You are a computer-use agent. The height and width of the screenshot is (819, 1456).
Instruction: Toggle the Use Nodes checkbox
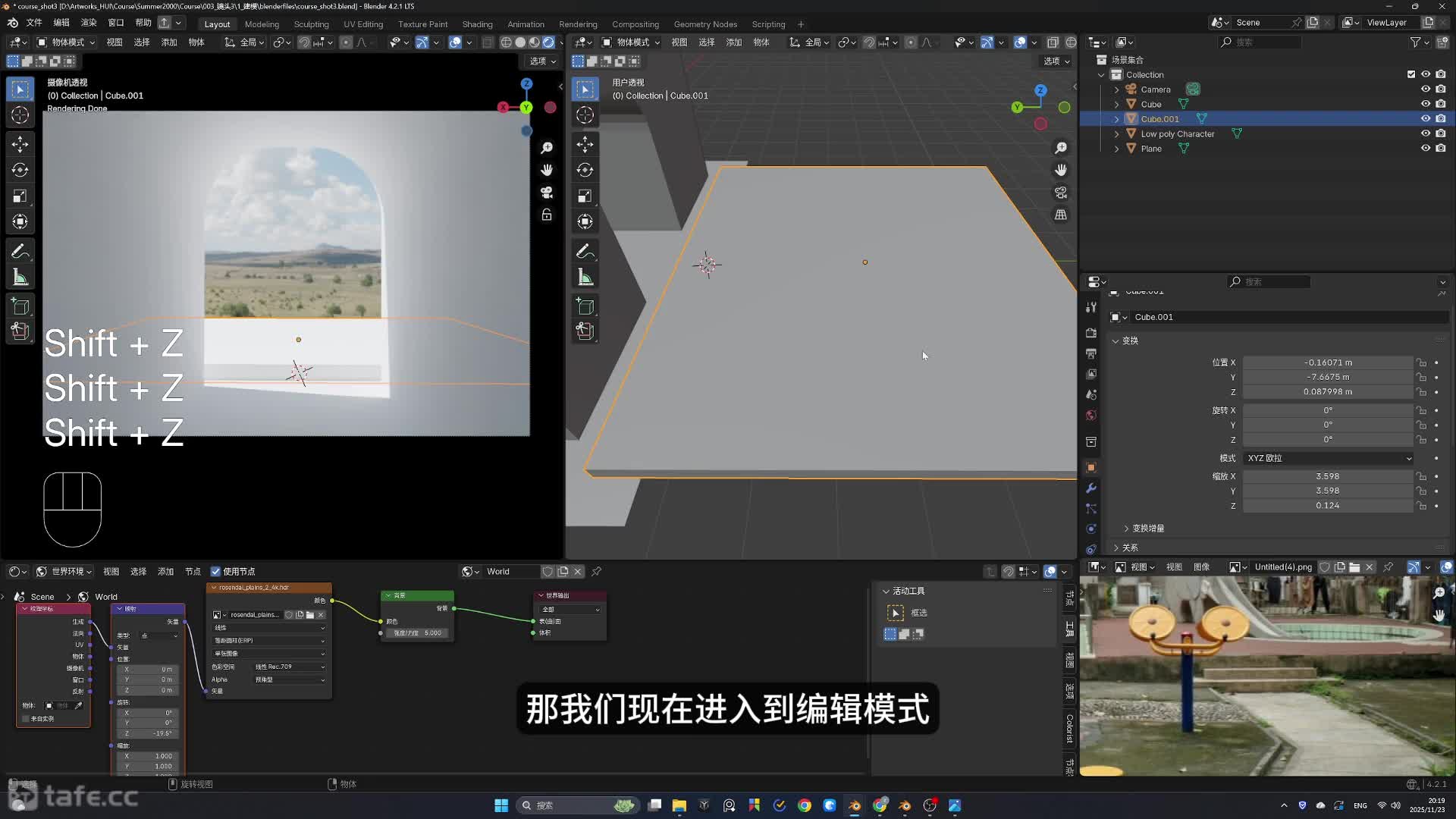(216, 572)
